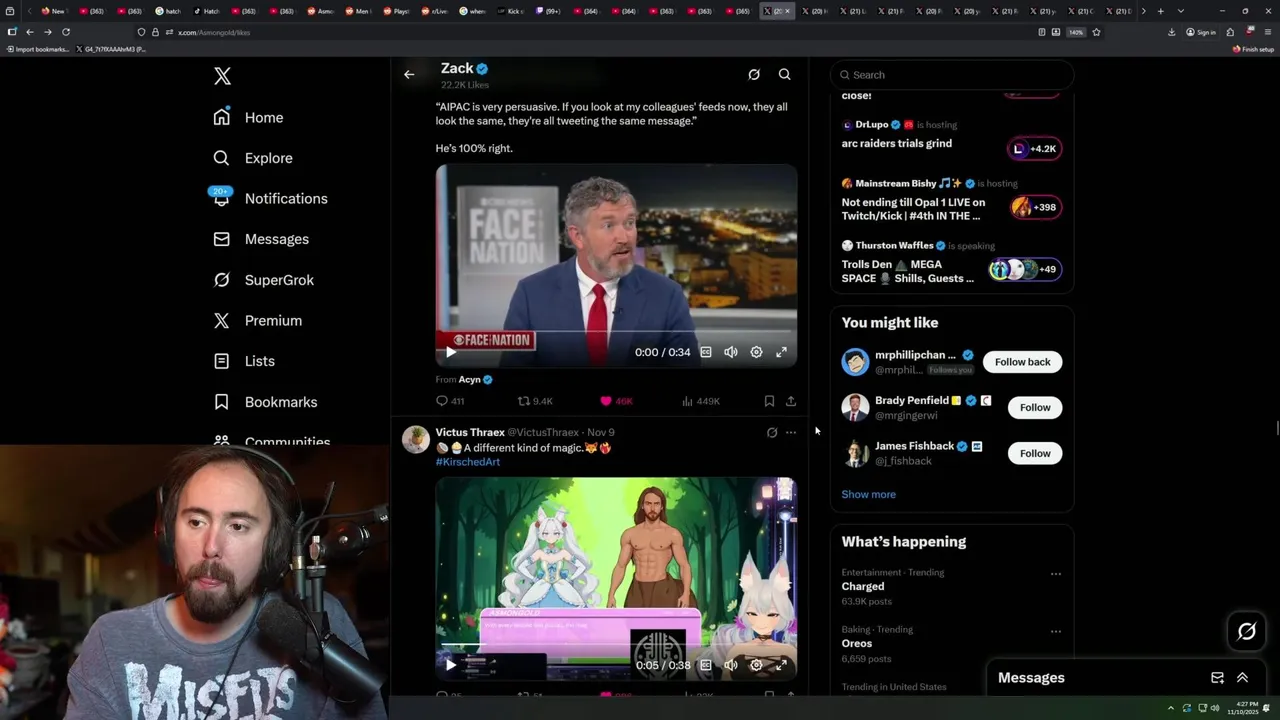Image resolution: width=1280 pixels, height=720 pixels.
Task: Enter fullscreen on the Face the Nation video
Action: tap(781, 352)
